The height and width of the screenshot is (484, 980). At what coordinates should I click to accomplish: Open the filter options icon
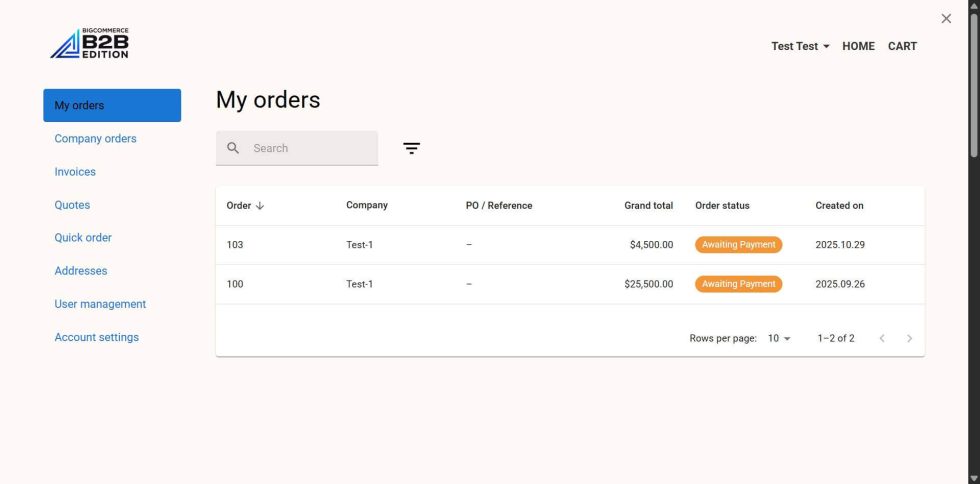[x=411, y=148]
